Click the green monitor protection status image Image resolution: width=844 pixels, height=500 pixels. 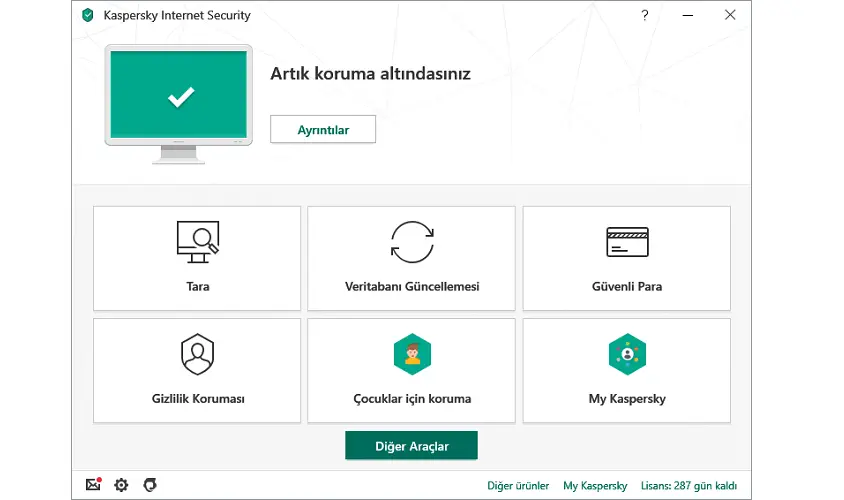[179, 104]
